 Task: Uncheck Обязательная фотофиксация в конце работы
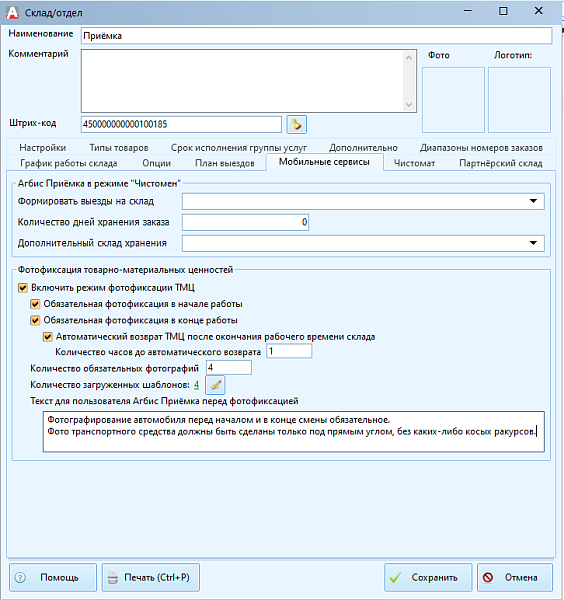(x=35, y=320)
